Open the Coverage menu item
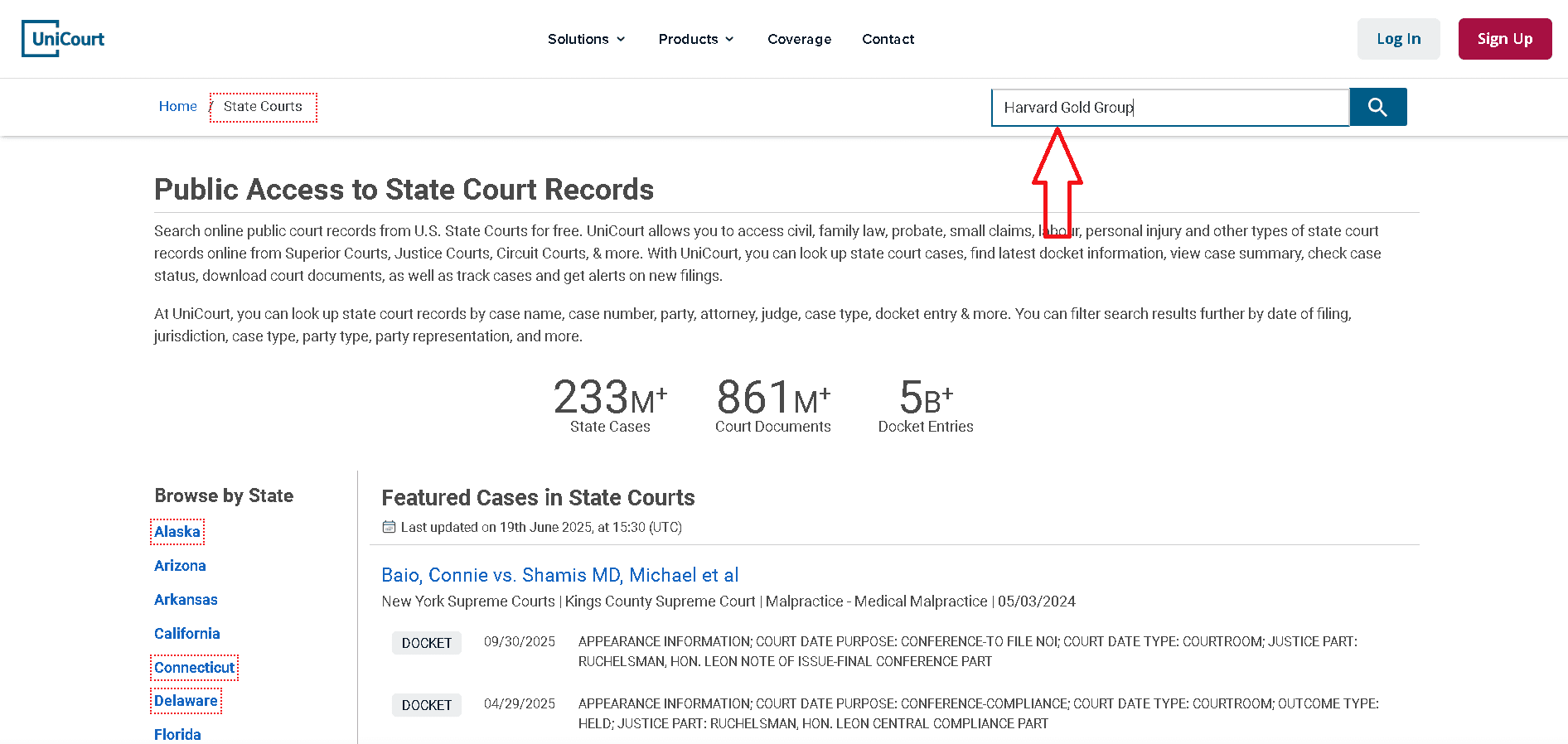 pyautogui.click(x=799, y=39)
